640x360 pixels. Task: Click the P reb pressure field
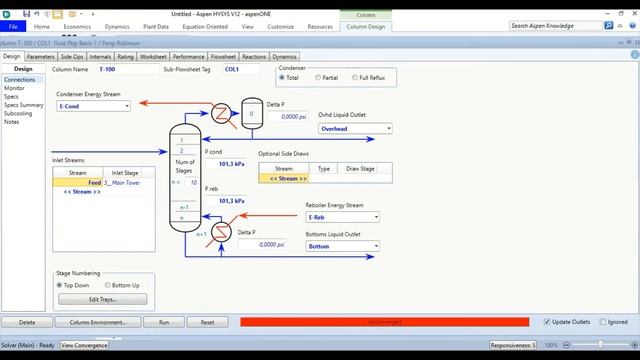point(226,201)
